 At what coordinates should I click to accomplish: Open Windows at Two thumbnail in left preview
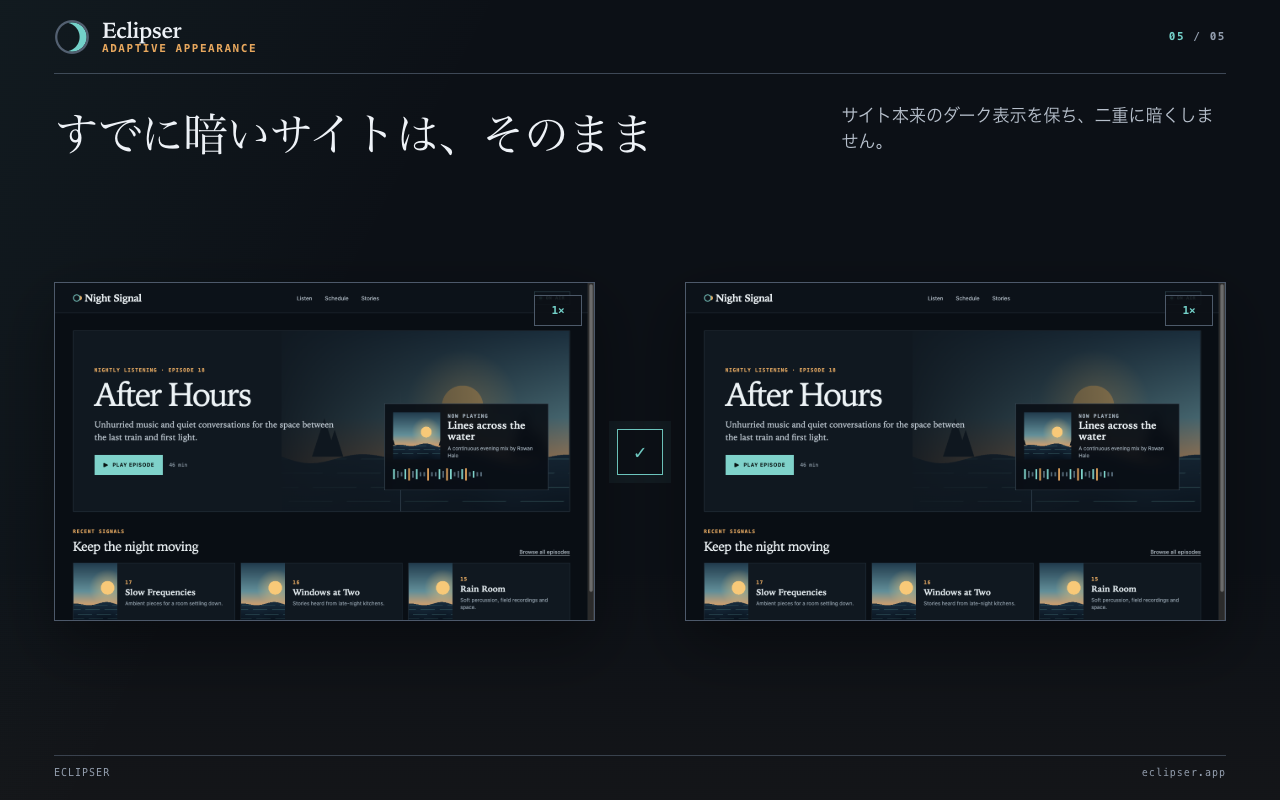tap(263, 591)
